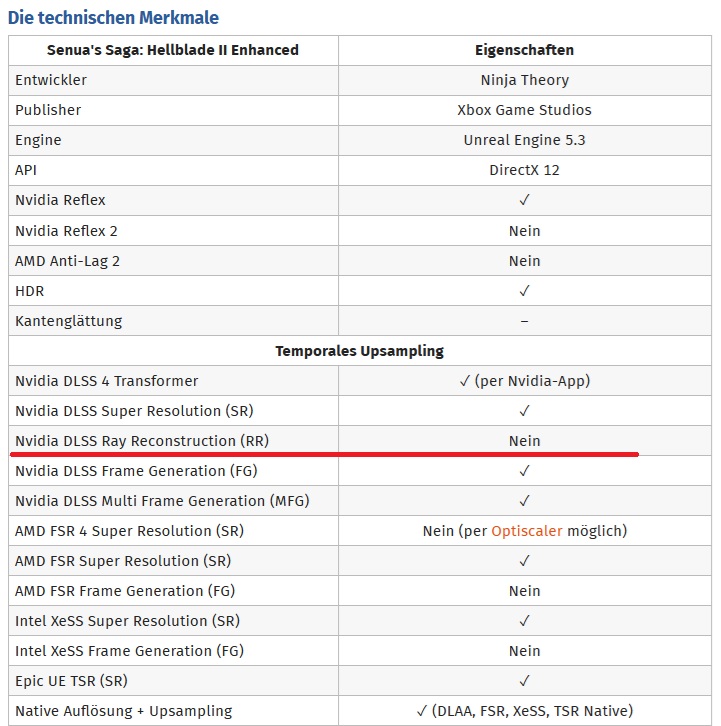Click the "Xbox Game Studios" publisher cell
Image resolution: width=721 pixels, height=726 pixels.
[x=524, y=110]
